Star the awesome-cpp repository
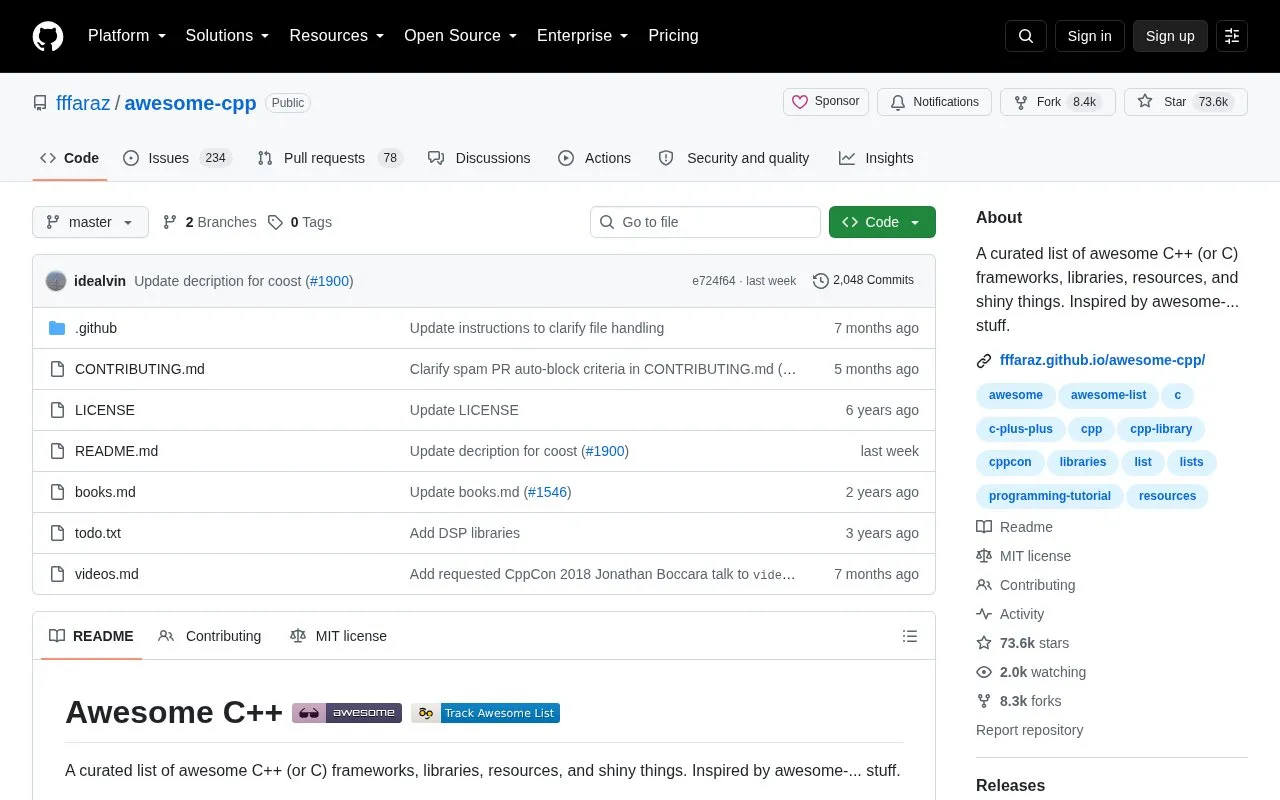The height and width of the screenshot is (800, 1280). coord(1186,102)
